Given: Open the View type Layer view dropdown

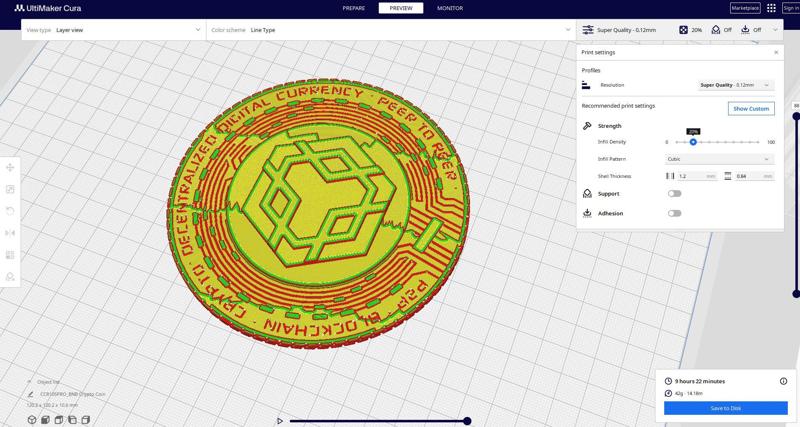Looking at the screenshot, I should (113, 30).
